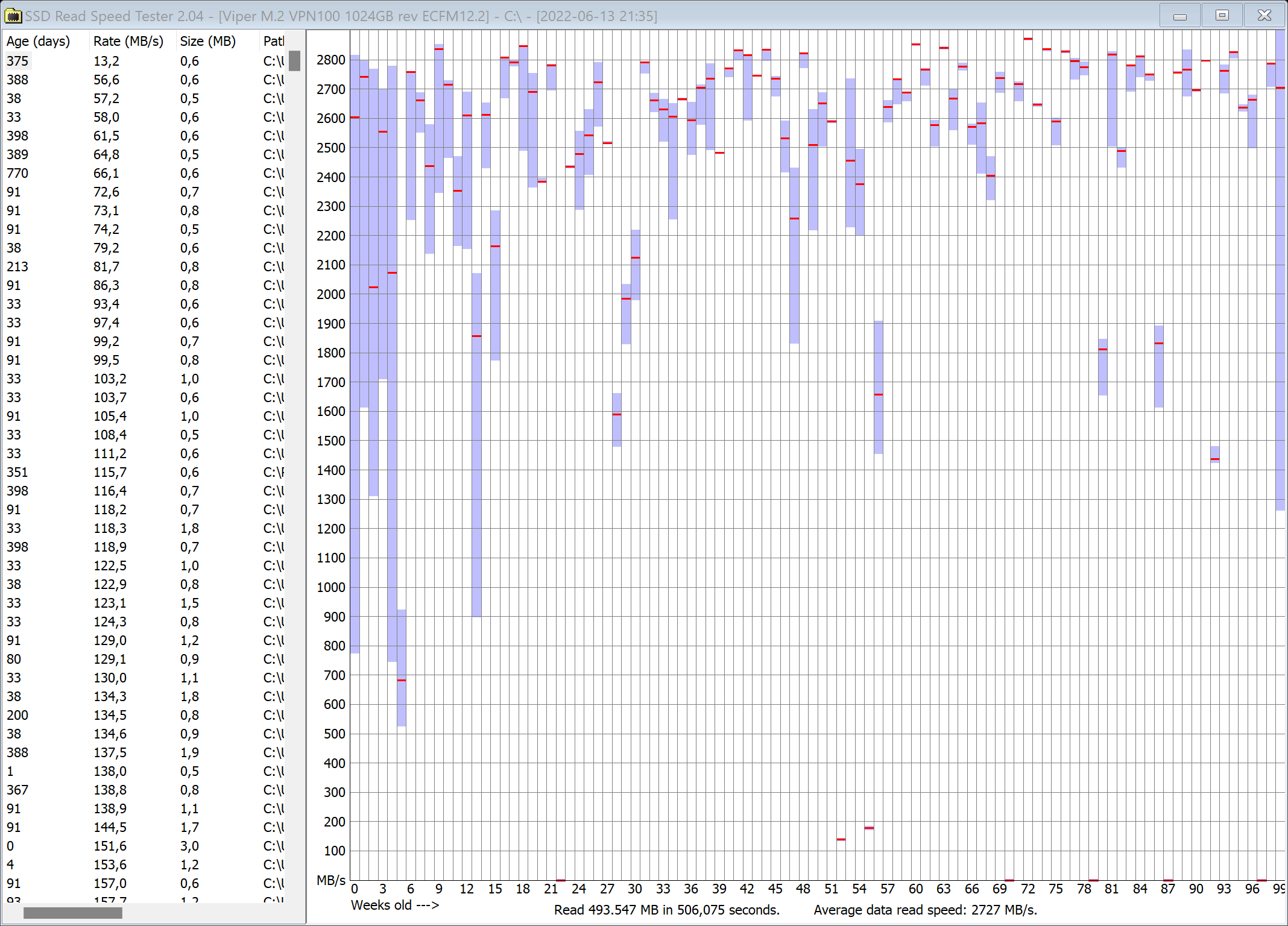
Task: Sort list by Size (MB) column
Action: point(208,41)
